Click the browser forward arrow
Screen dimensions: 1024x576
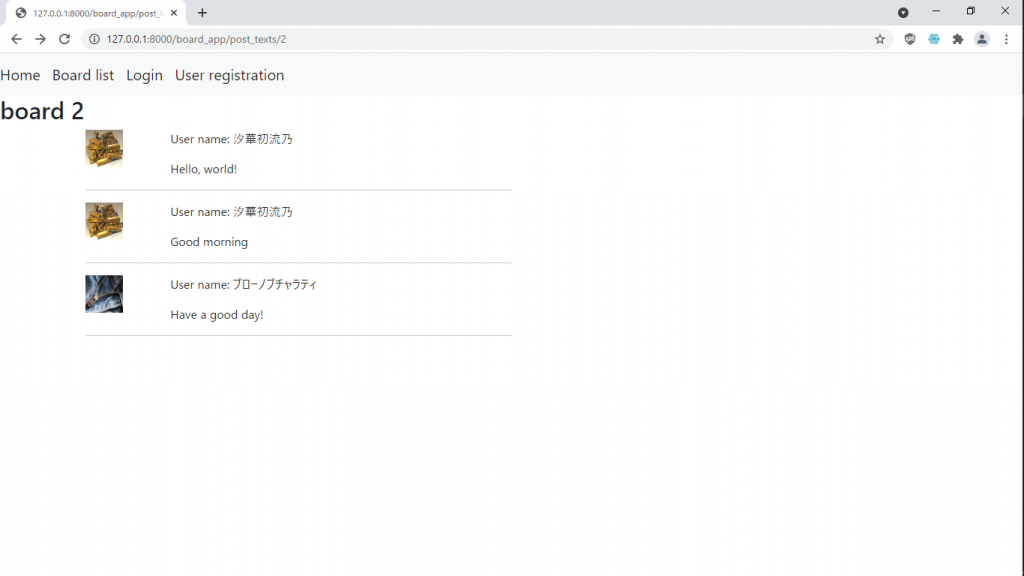40,39
